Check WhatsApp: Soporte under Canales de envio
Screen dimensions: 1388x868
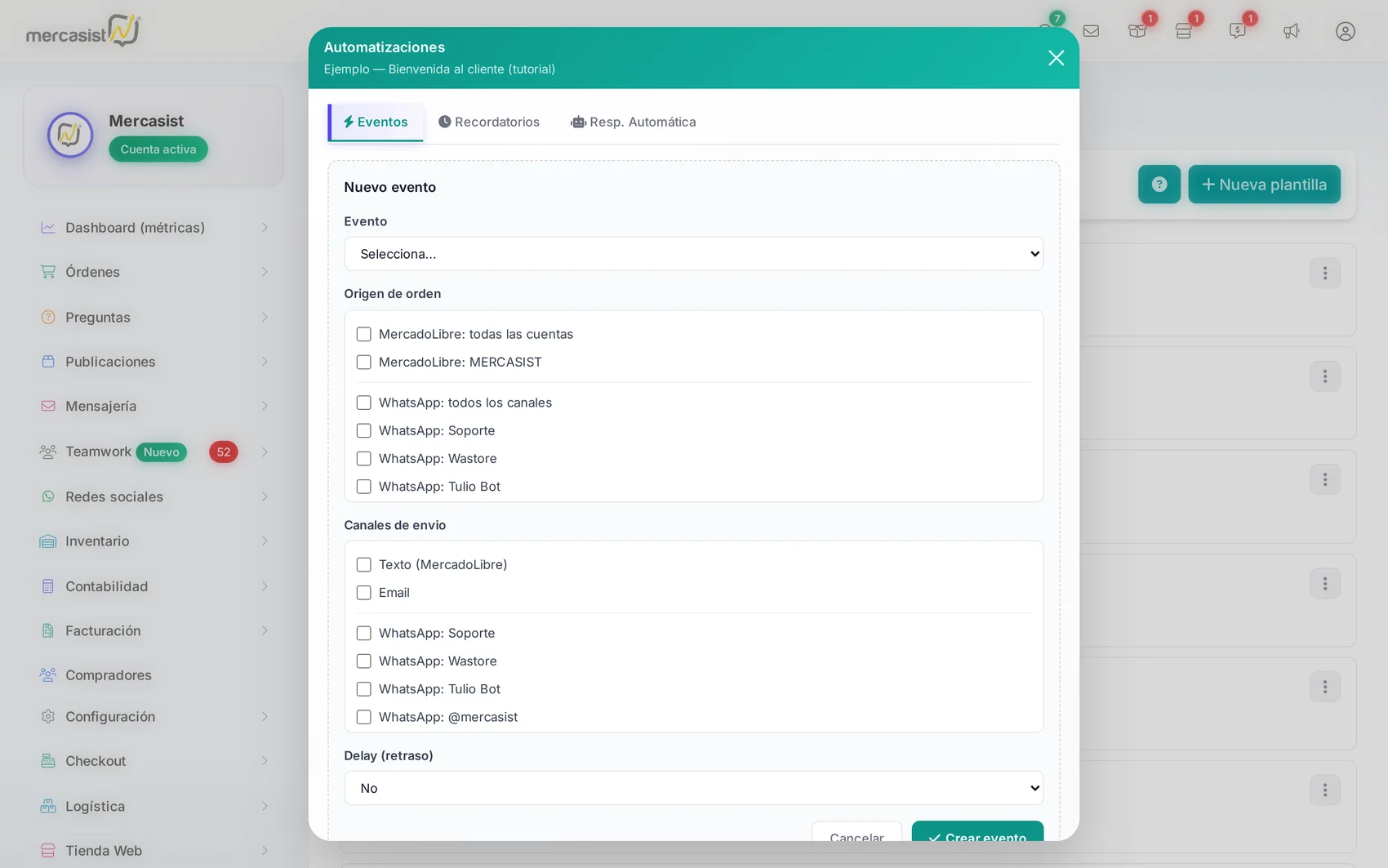coord(364,633)
